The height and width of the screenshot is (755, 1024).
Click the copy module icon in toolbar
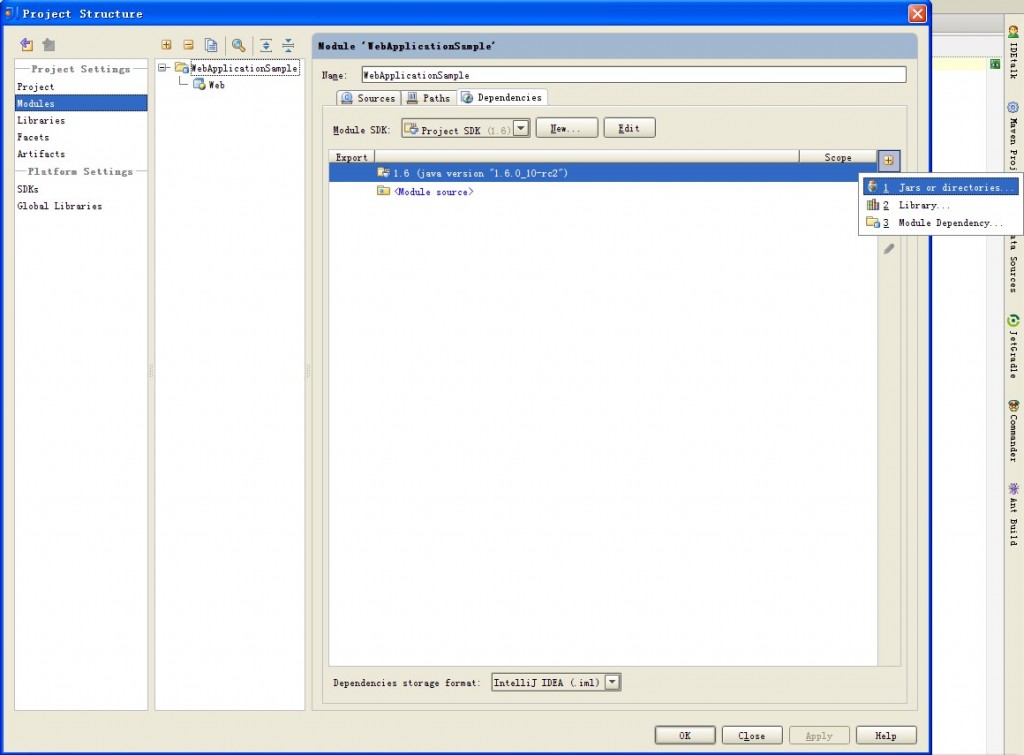pos(211,45)
